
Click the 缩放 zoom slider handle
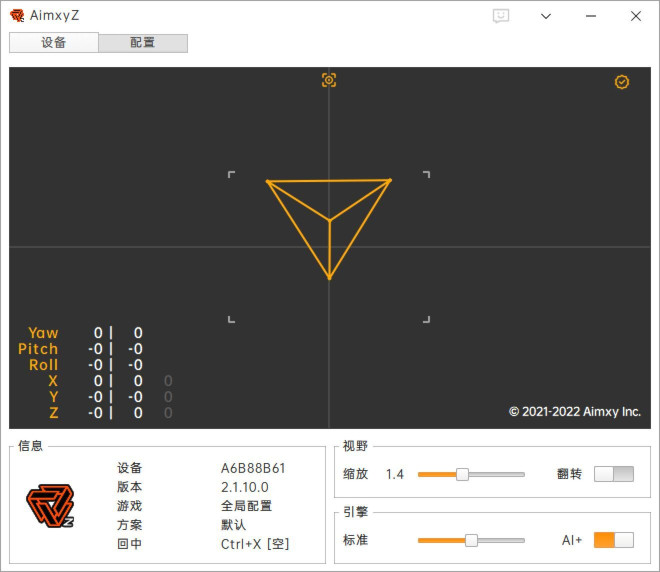tap(462, 474)
